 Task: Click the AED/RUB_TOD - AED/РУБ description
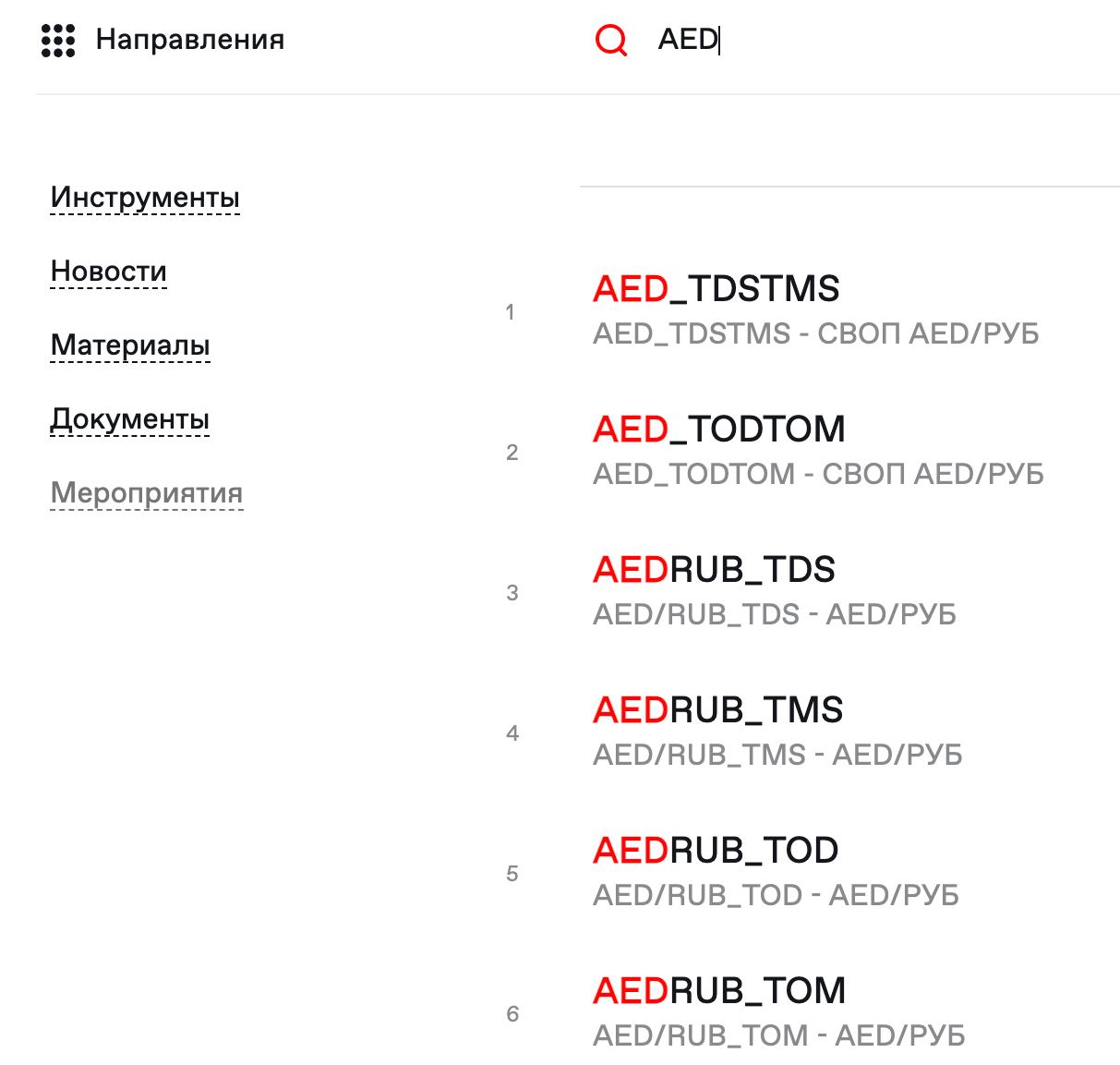pos(776,895)
